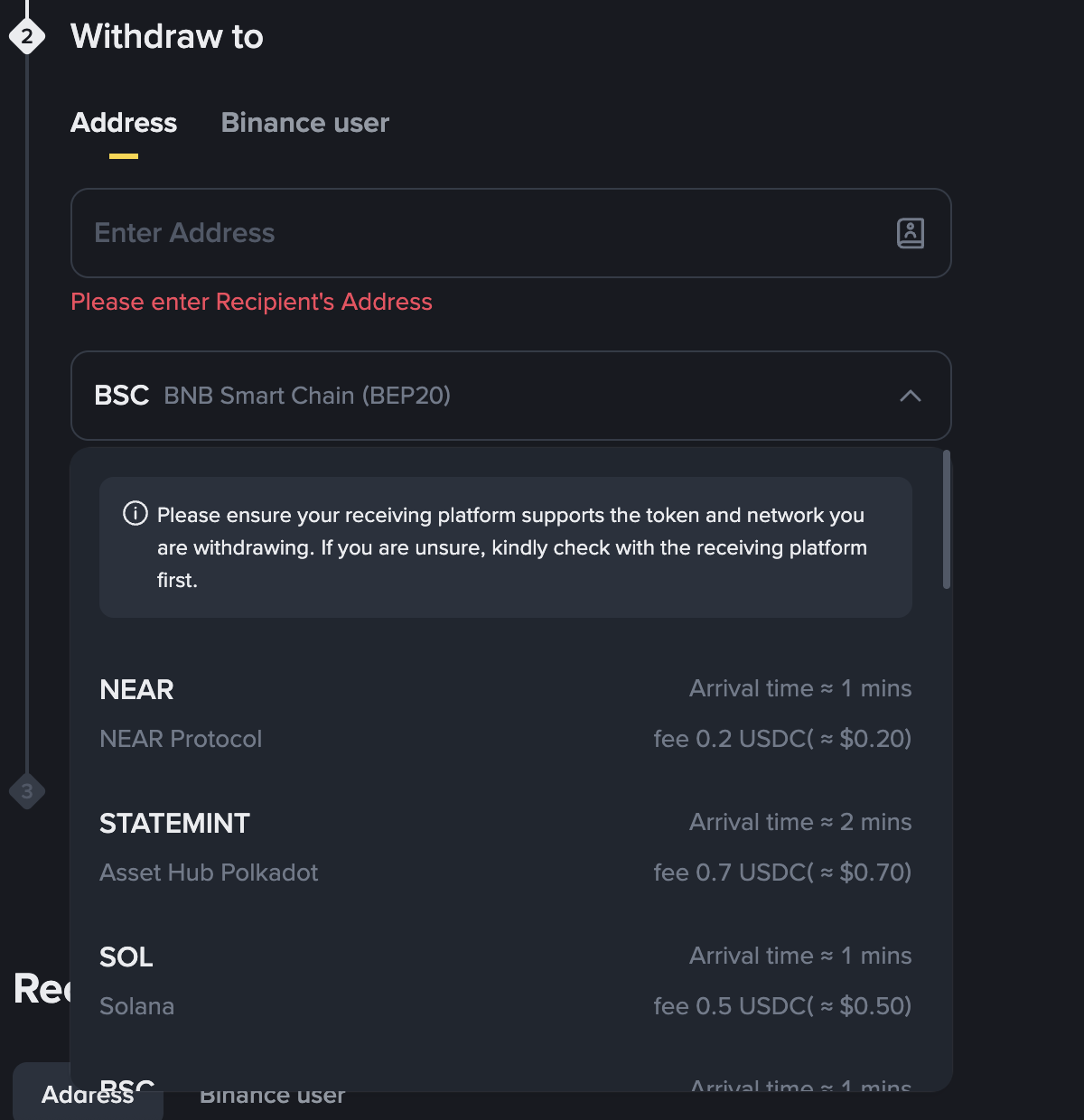
Task: Click the receiving platform notice box
Action: [506, 547]
